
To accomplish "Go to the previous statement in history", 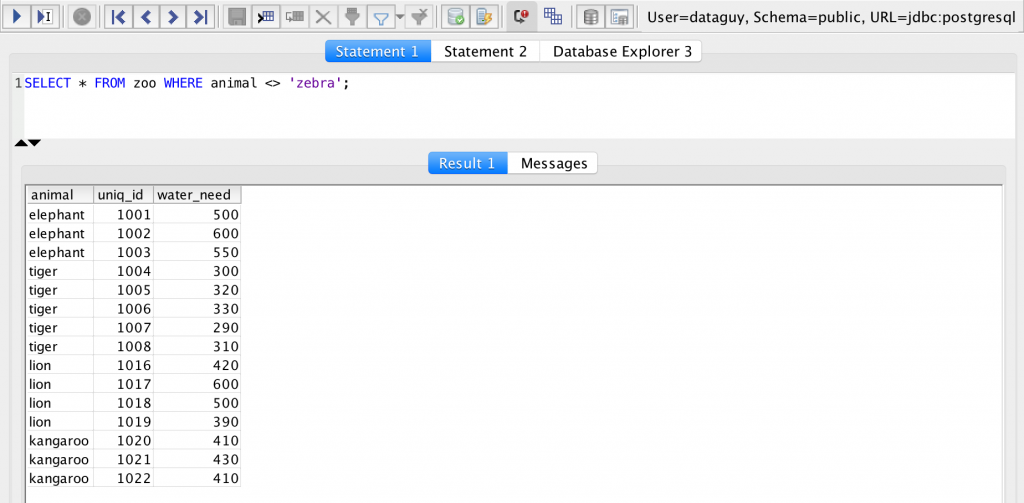I will point(145,16).
